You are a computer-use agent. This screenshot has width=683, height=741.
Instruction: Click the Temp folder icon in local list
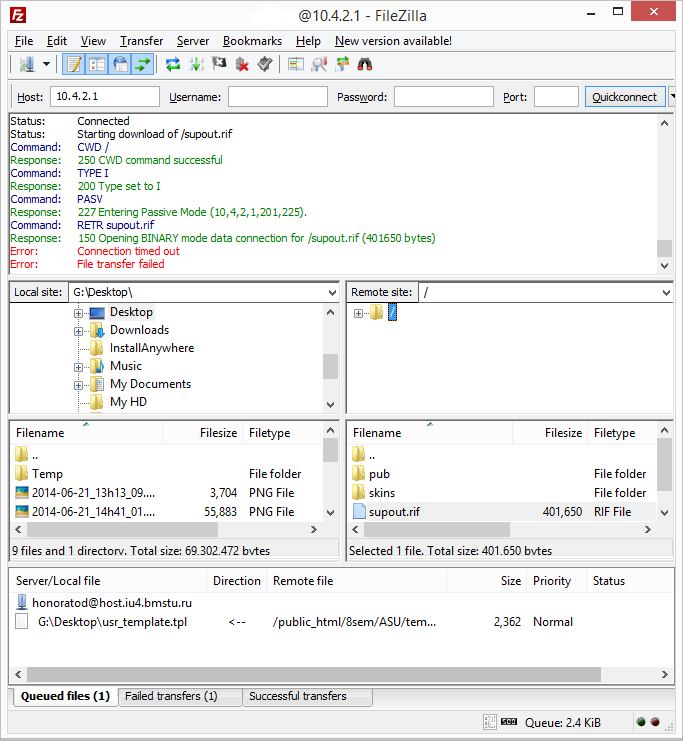(21, 473)
